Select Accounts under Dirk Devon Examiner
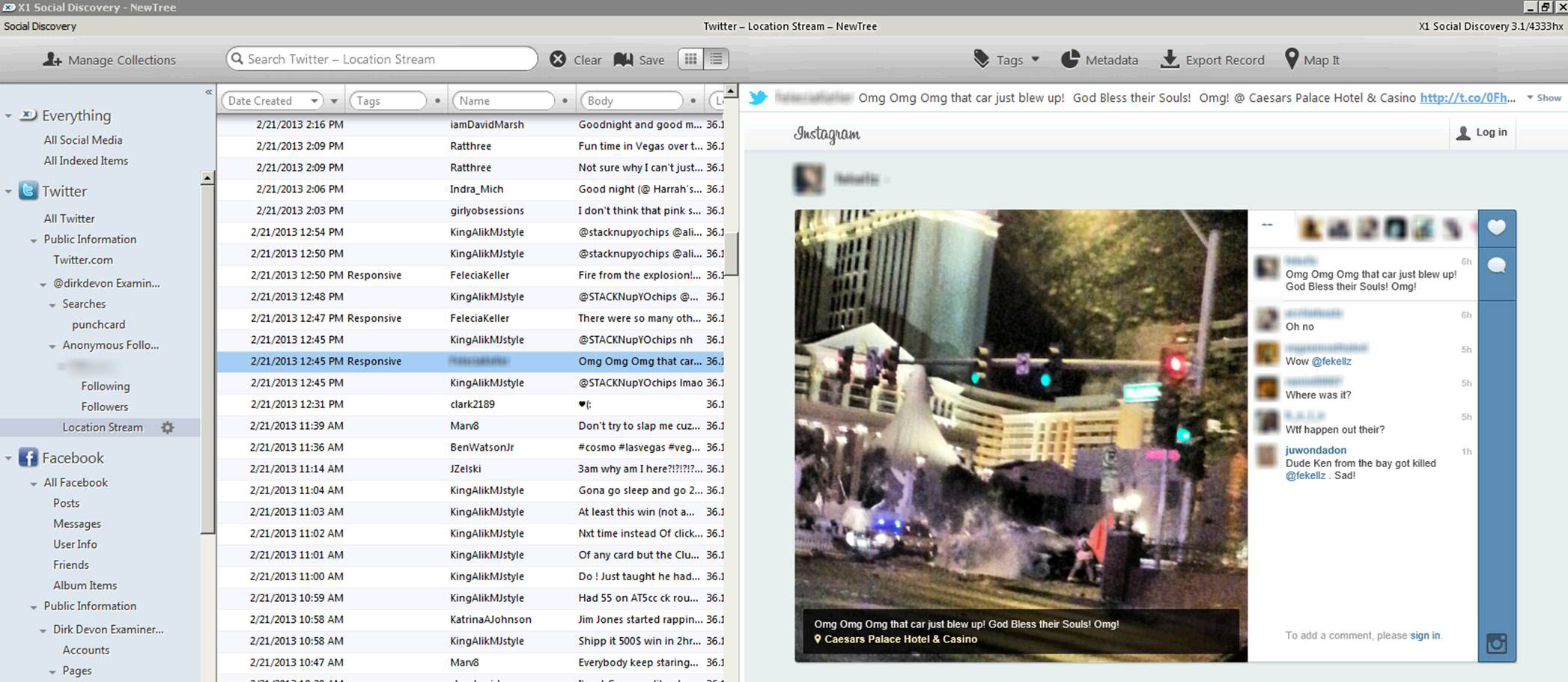 (x=86, y=650)
